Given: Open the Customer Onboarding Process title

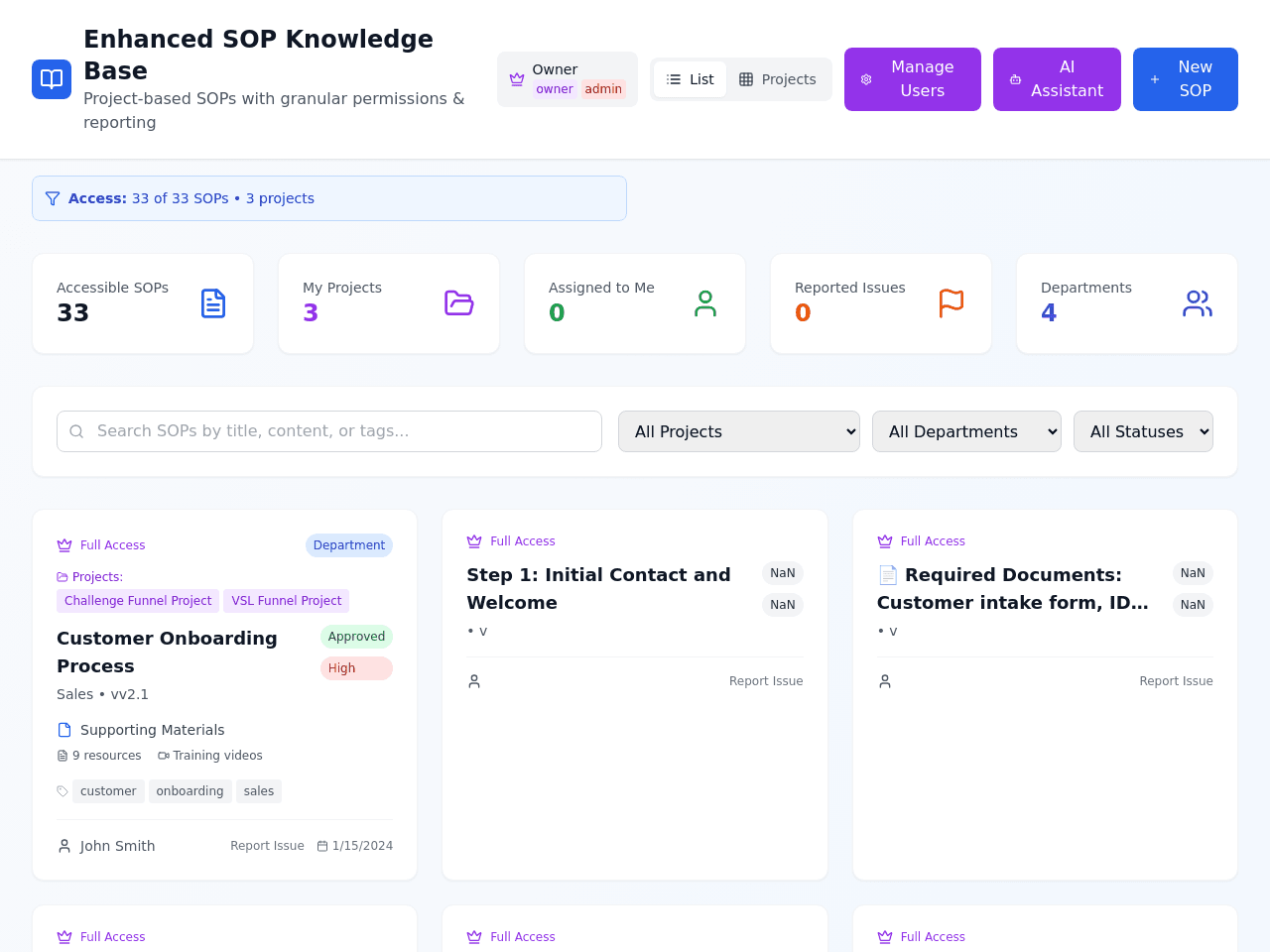Looking at the screenshot, I should (167, 653).
